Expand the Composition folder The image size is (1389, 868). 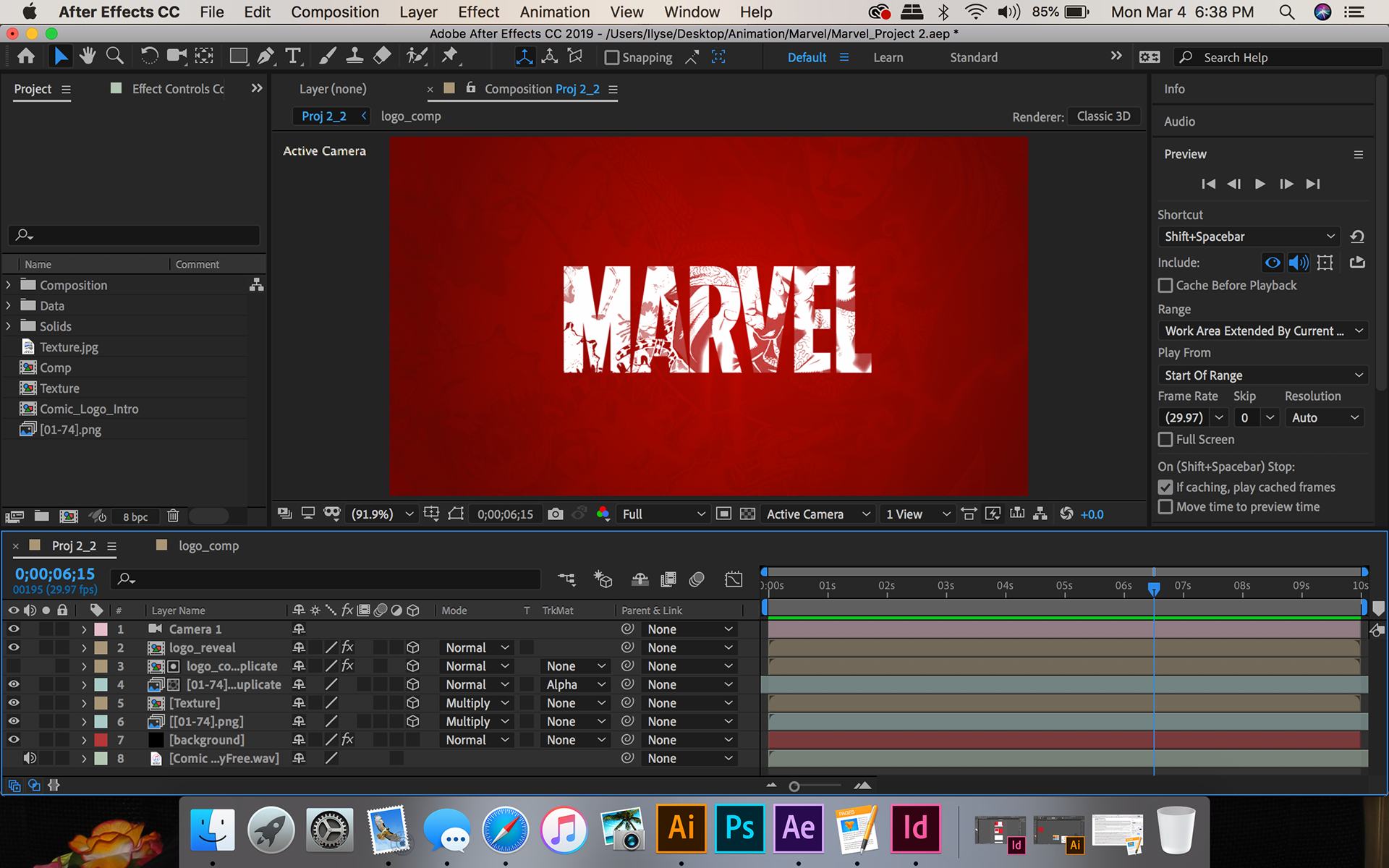coord(9,285)
